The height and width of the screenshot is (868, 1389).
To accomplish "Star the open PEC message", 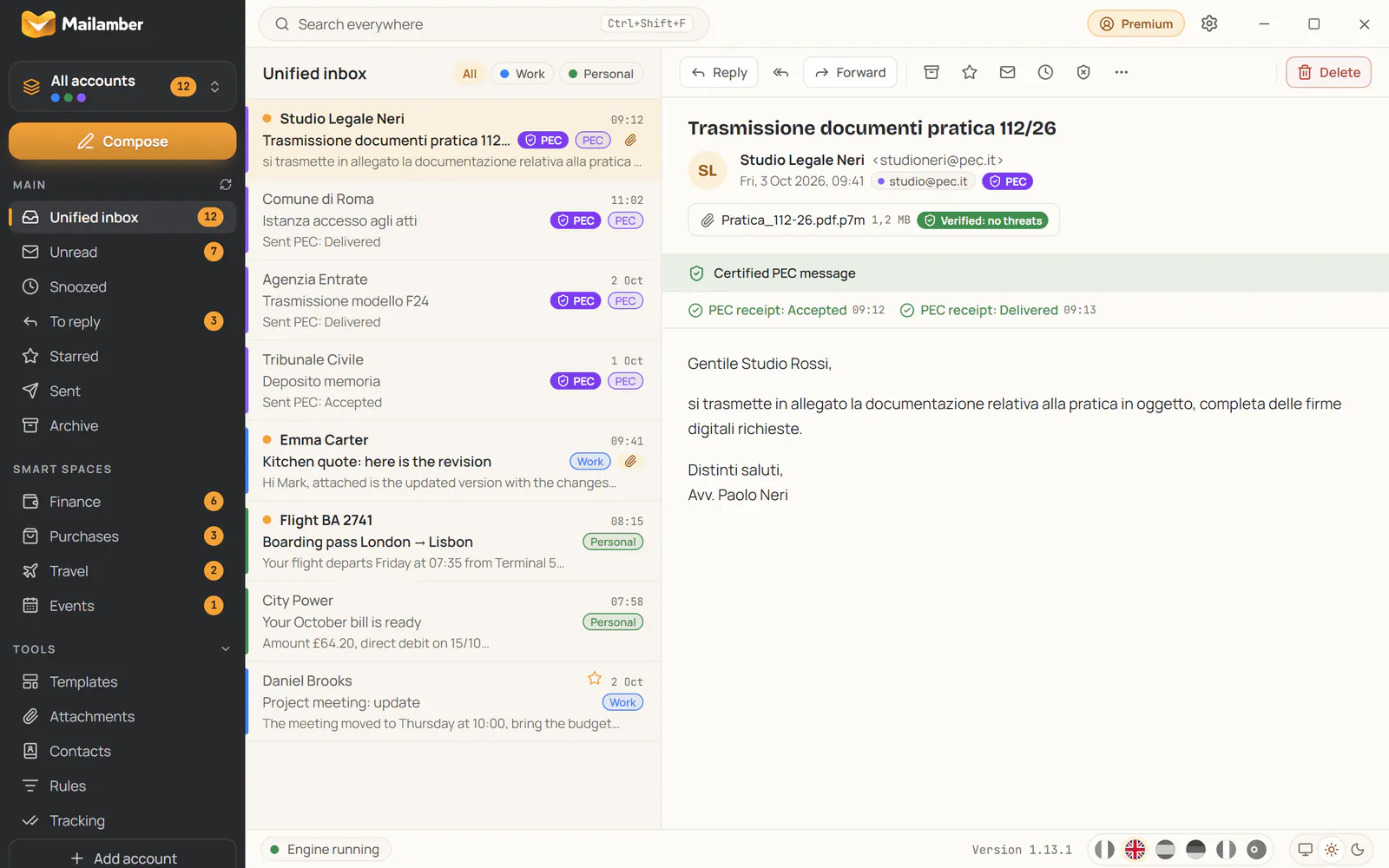I will 970,73.
